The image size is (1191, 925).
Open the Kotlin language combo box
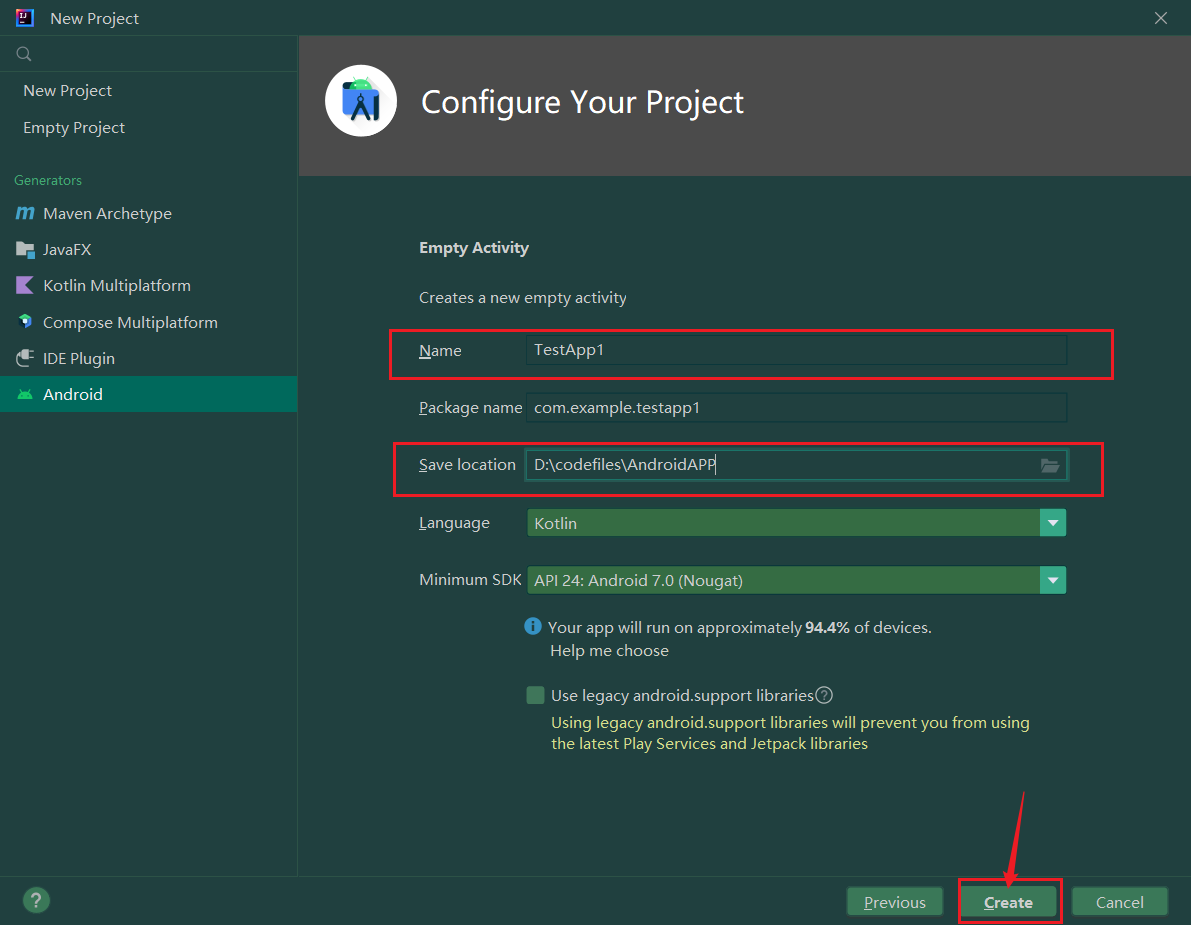796,522
